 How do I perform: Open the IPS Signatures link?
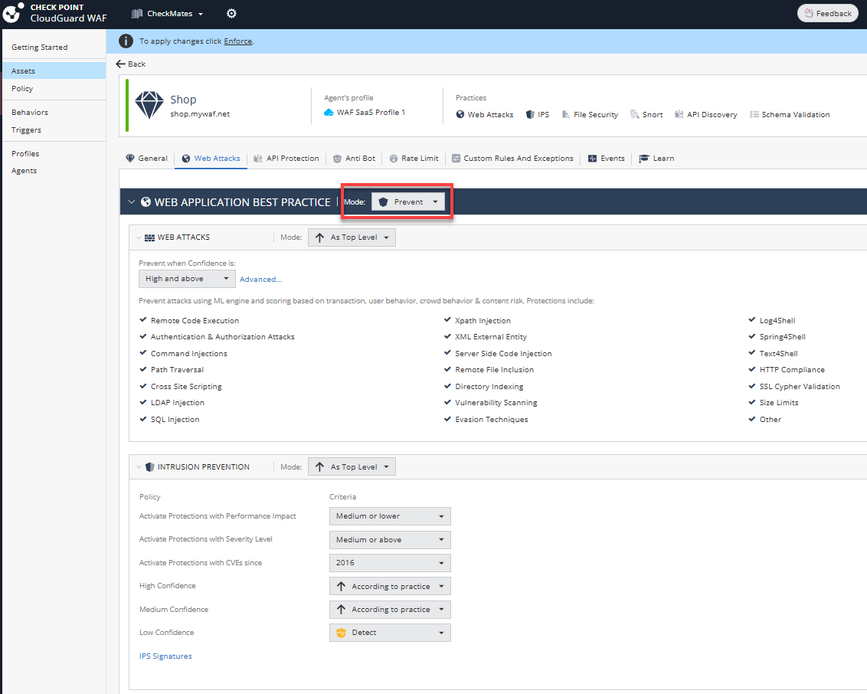pos(165,656)
